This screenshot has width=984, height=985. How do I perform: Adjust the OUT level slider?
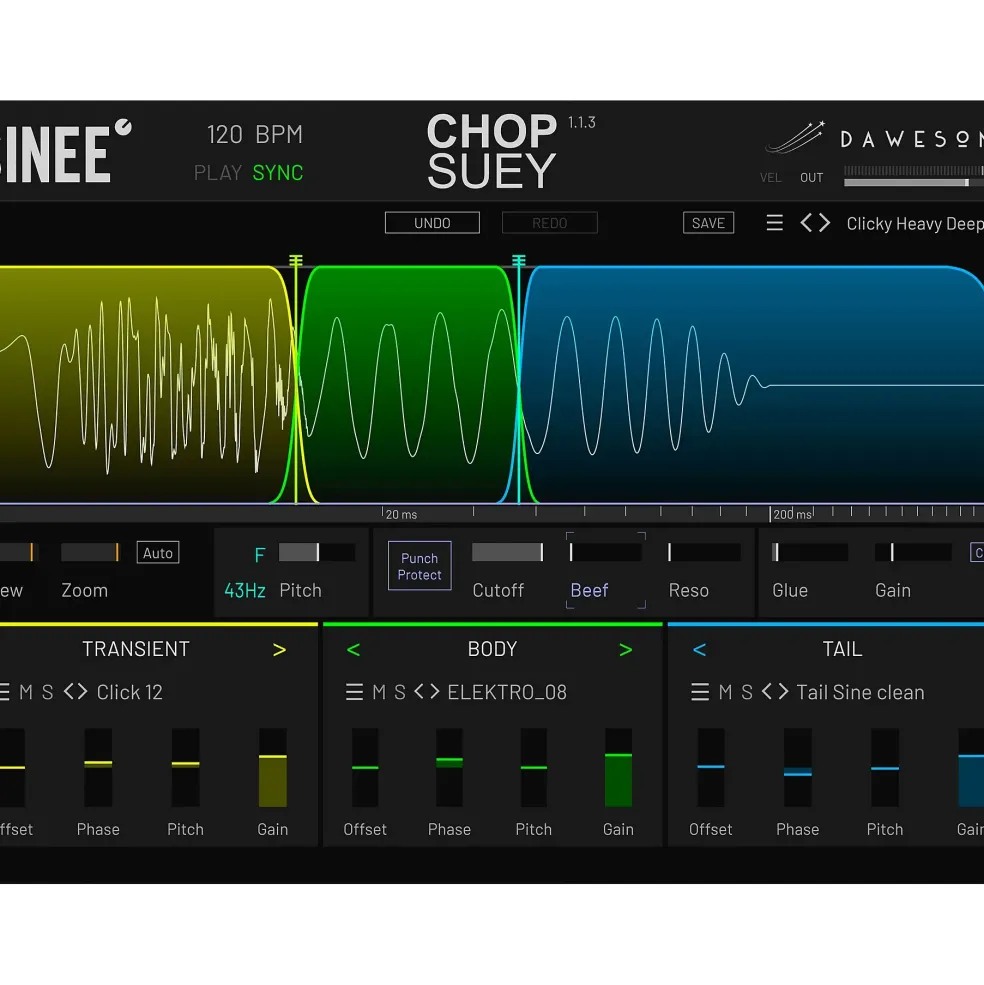point(914,183)
